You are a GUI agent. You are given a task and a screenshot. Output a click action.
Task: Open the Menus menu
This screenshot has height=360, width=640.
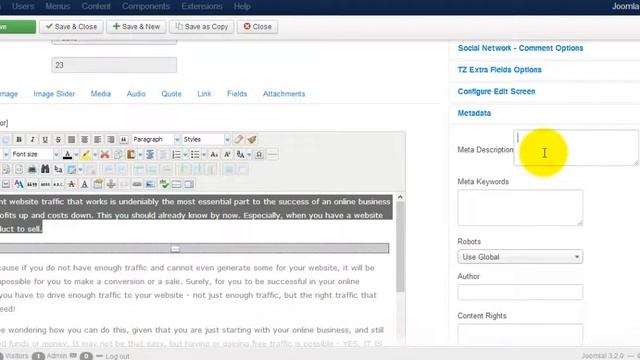coord(58,6)
